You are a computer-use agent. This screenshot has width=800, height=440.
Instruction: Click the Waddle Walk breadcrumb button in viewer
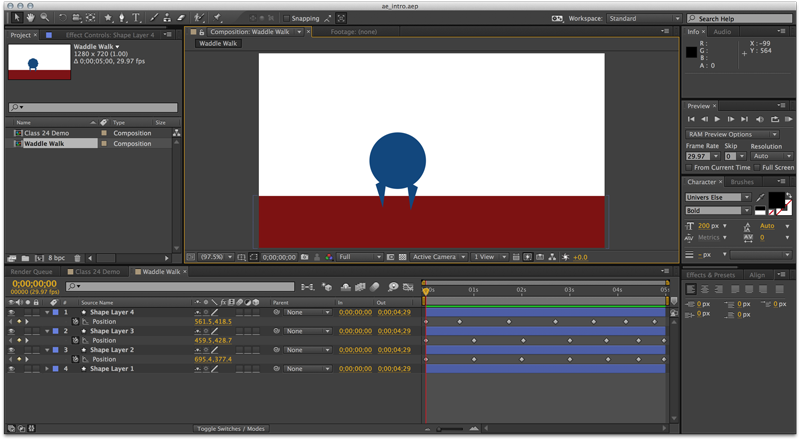click(218, 44)
